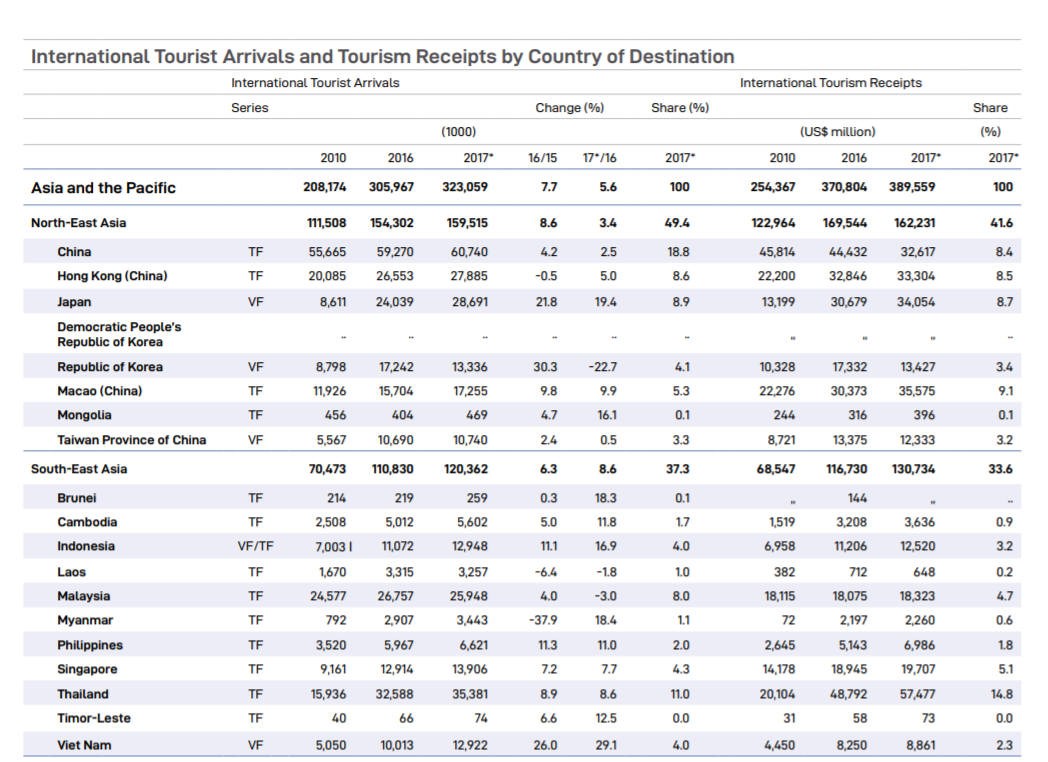Select the 'Macao (China)' row label
Viewport: 1048px width, 762px height.
100,391
